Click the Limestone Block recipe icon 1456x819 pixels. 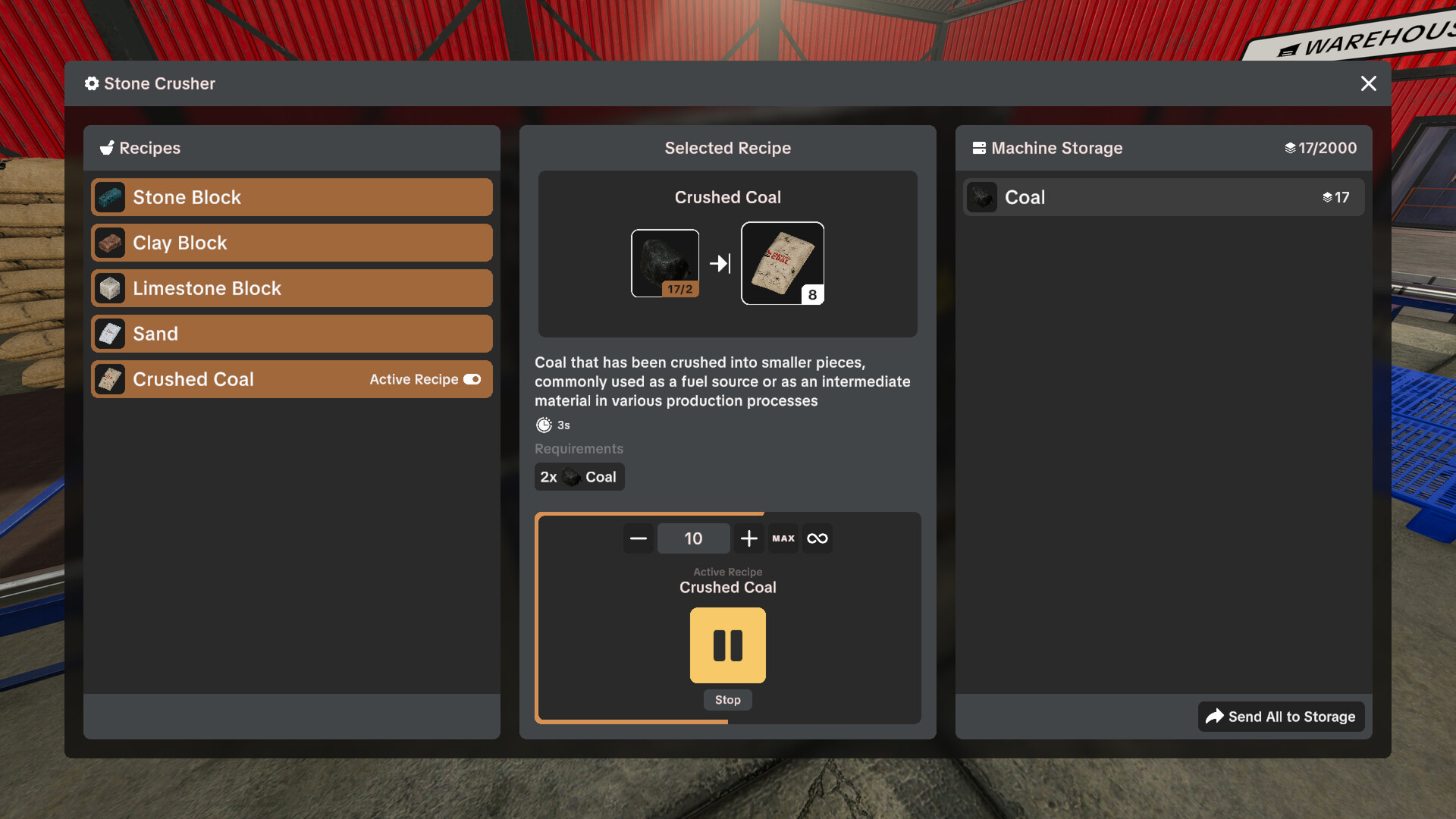pos(110,288)
